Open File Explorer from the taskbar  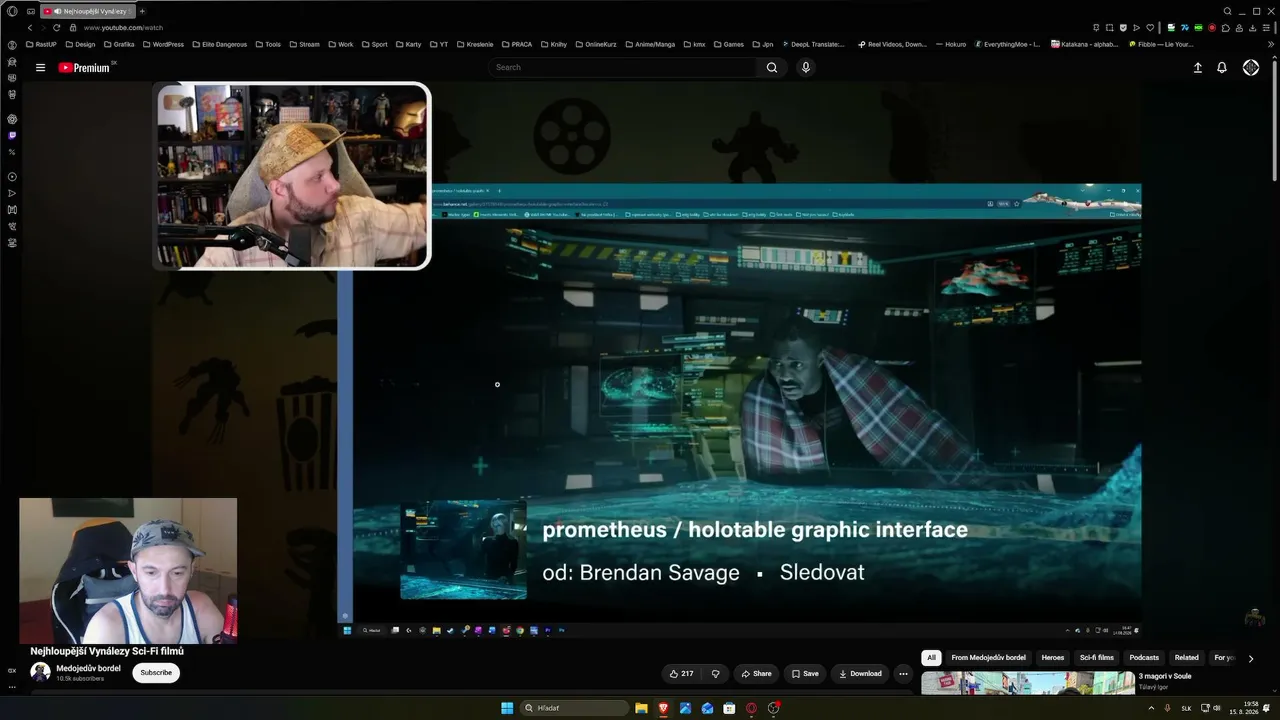pos(641,708)
